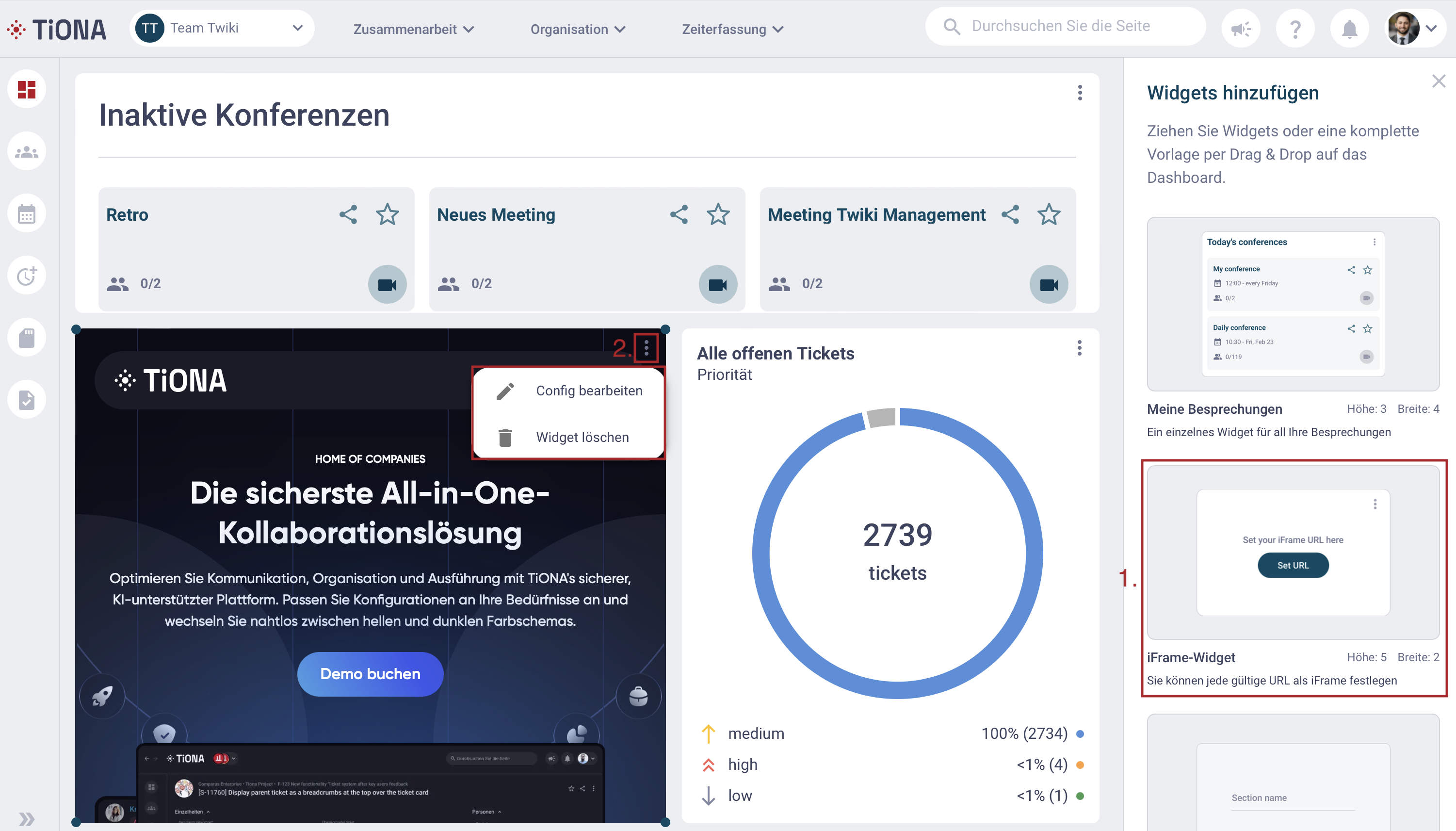
Task: Start video call for Retro conference
Action: (388, 284)
